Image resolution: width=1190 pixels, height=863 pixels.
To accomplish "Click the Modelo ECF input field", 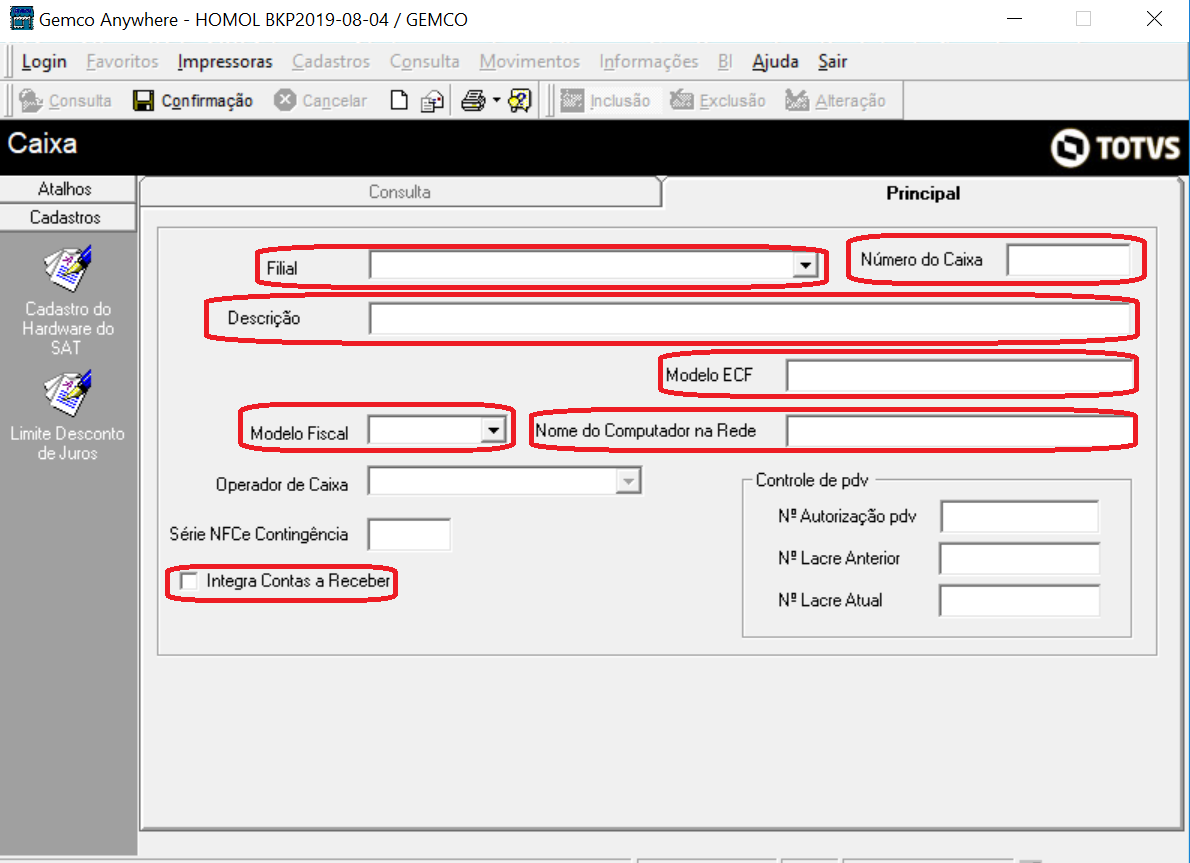I will pyautogui.click(x=959, y=375).
